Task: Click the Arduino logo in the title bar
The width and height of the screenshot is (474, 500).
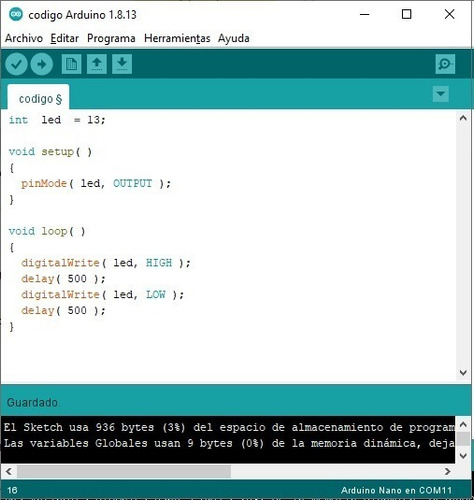Action: (16, 14)
